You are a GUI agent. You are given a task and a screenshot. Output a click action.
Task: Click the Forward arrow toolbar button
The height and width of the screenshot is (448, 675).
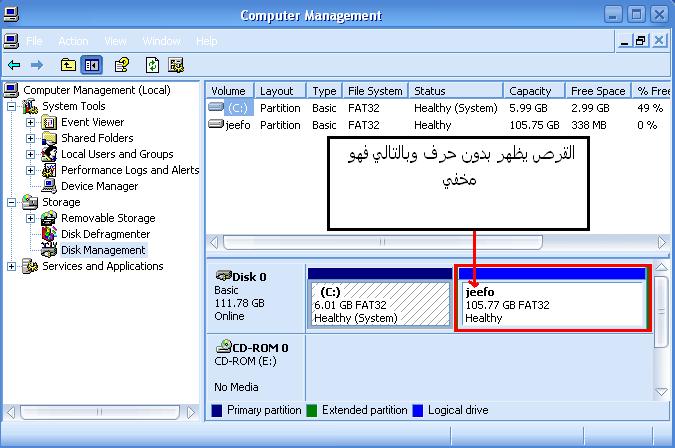click(37, 65)
